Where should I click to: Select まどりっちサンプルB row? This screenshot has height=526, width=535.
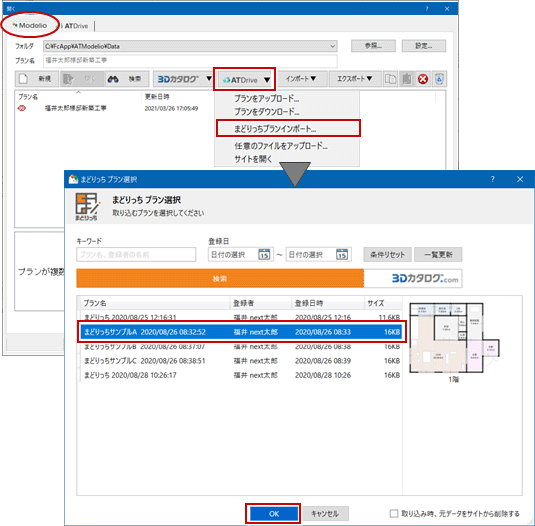pos(241,347)
